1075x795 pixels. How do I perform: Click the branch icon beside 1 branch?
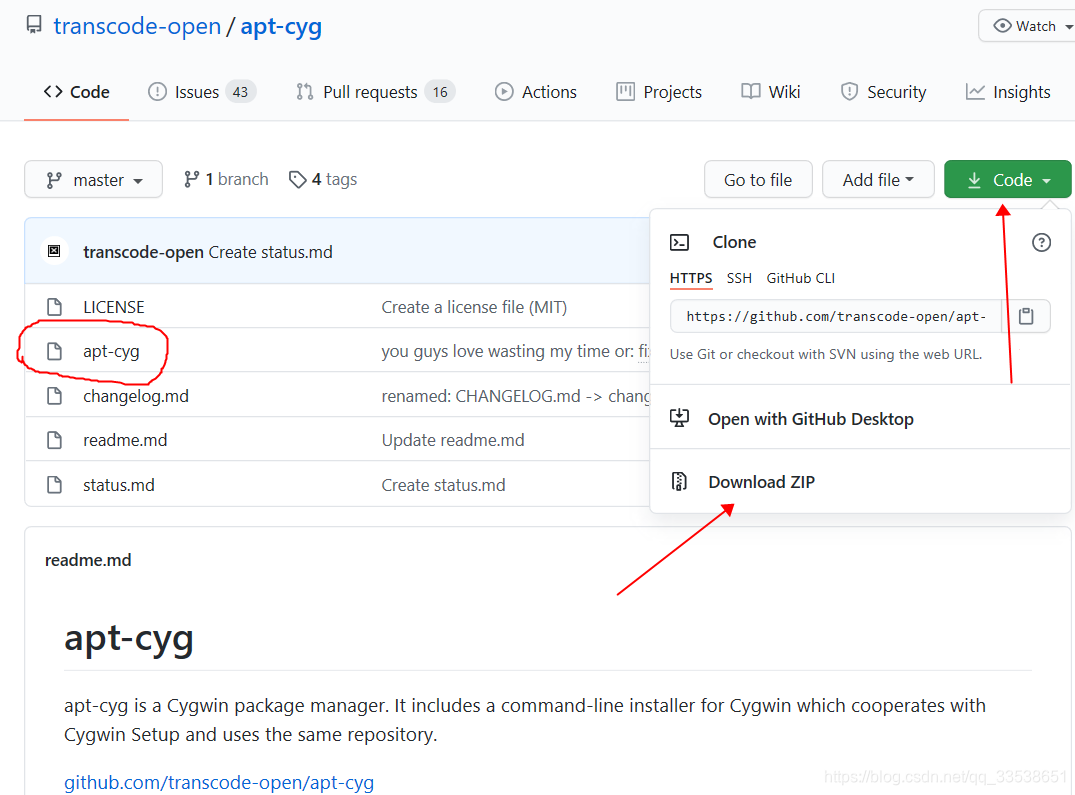191,180
